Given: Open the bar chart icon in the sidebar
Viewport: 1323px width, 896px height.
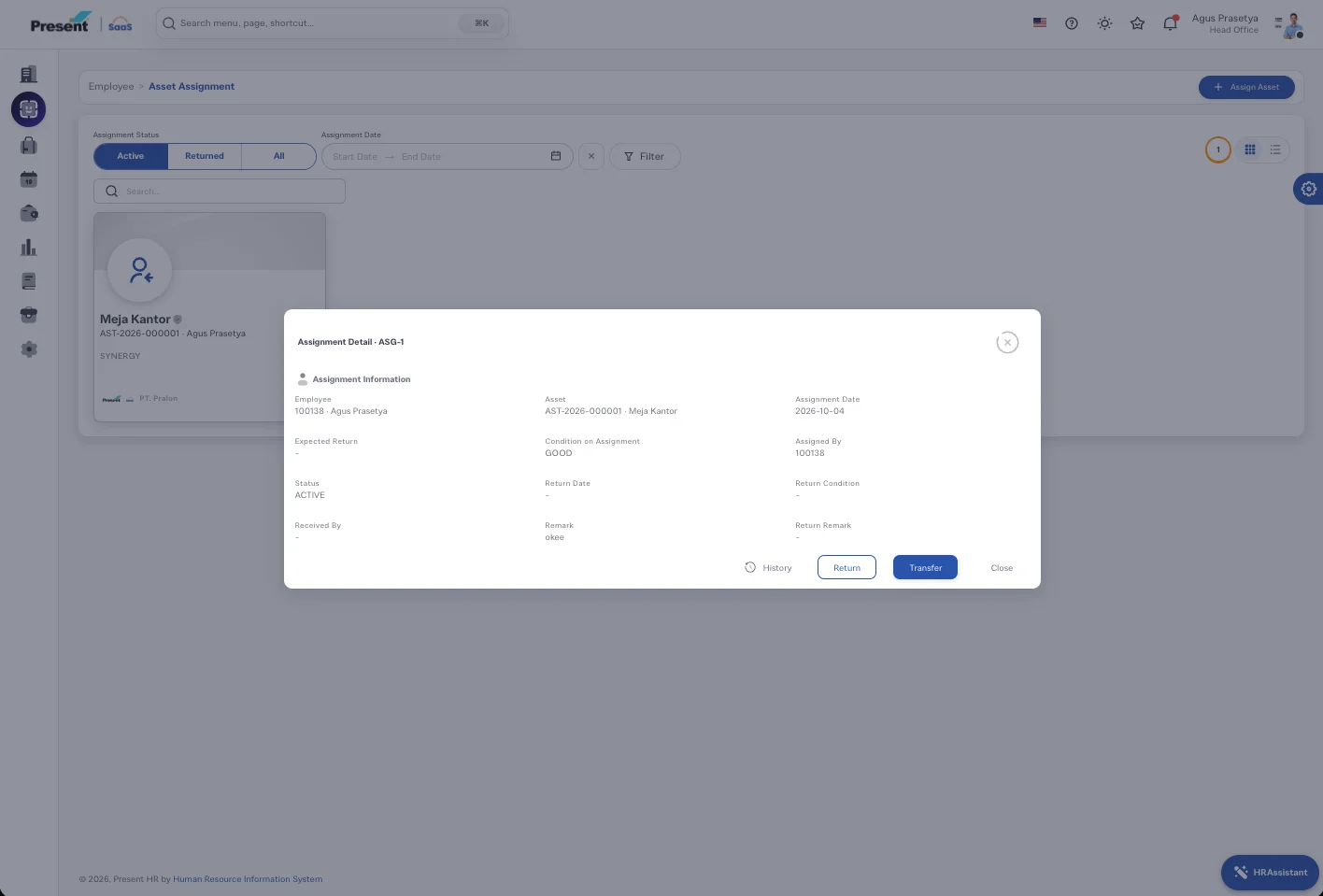Looking at the screenshot, I should pos(29,248).
